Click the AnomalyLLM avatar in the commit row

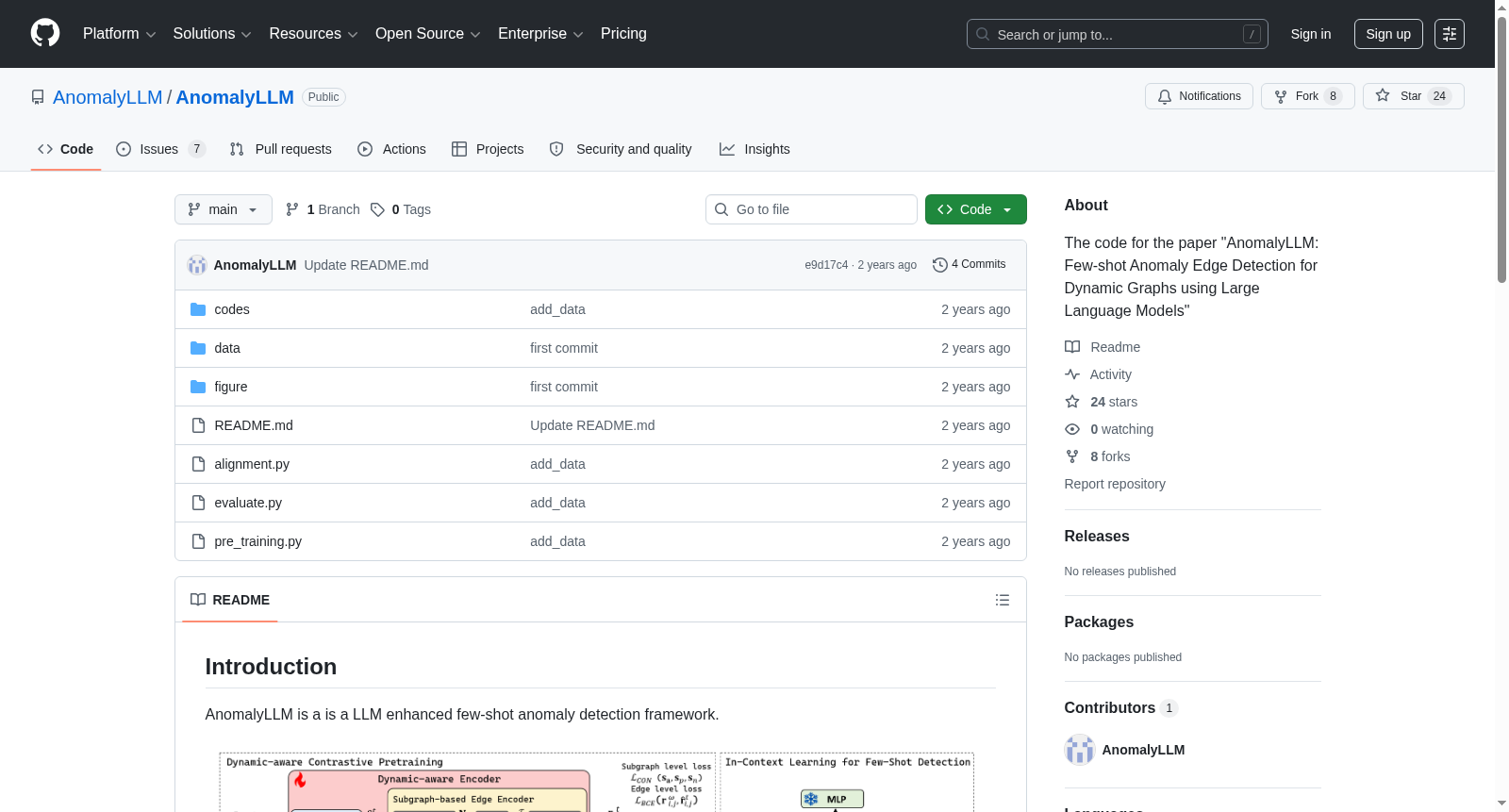(x=196, y=265)
